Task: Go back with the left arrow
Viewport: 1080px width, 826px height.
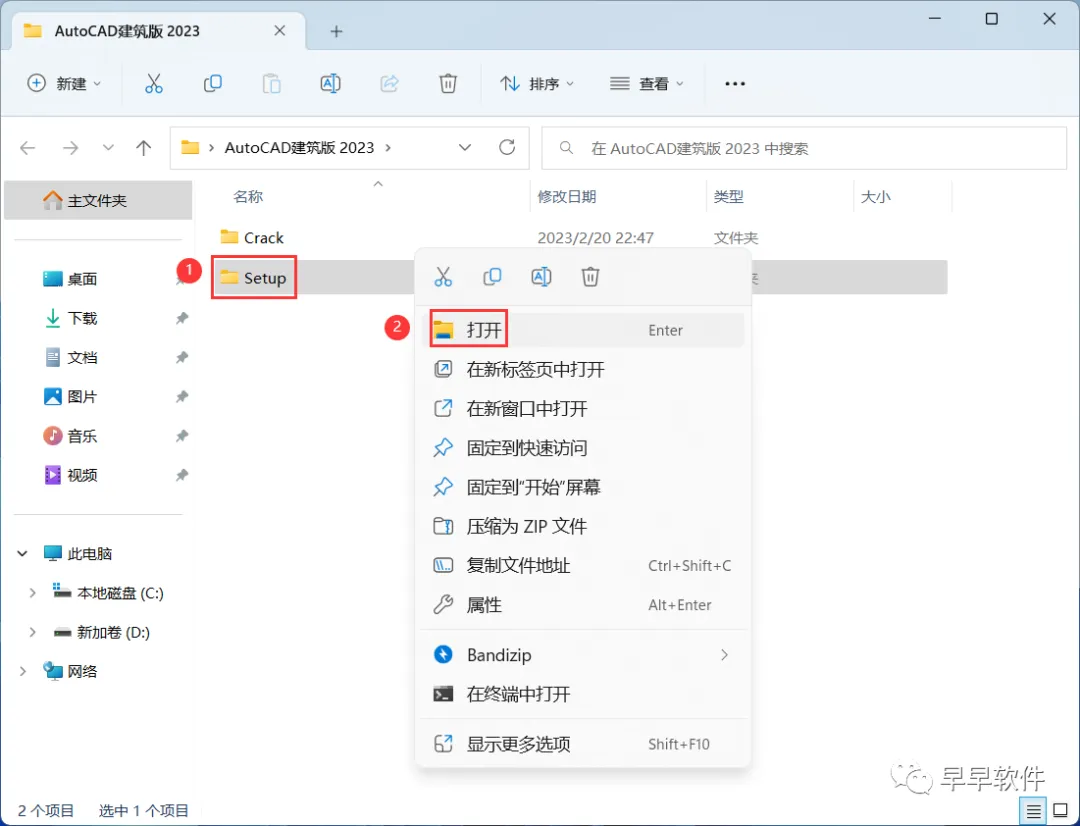Action: click(x=28, y=147)
